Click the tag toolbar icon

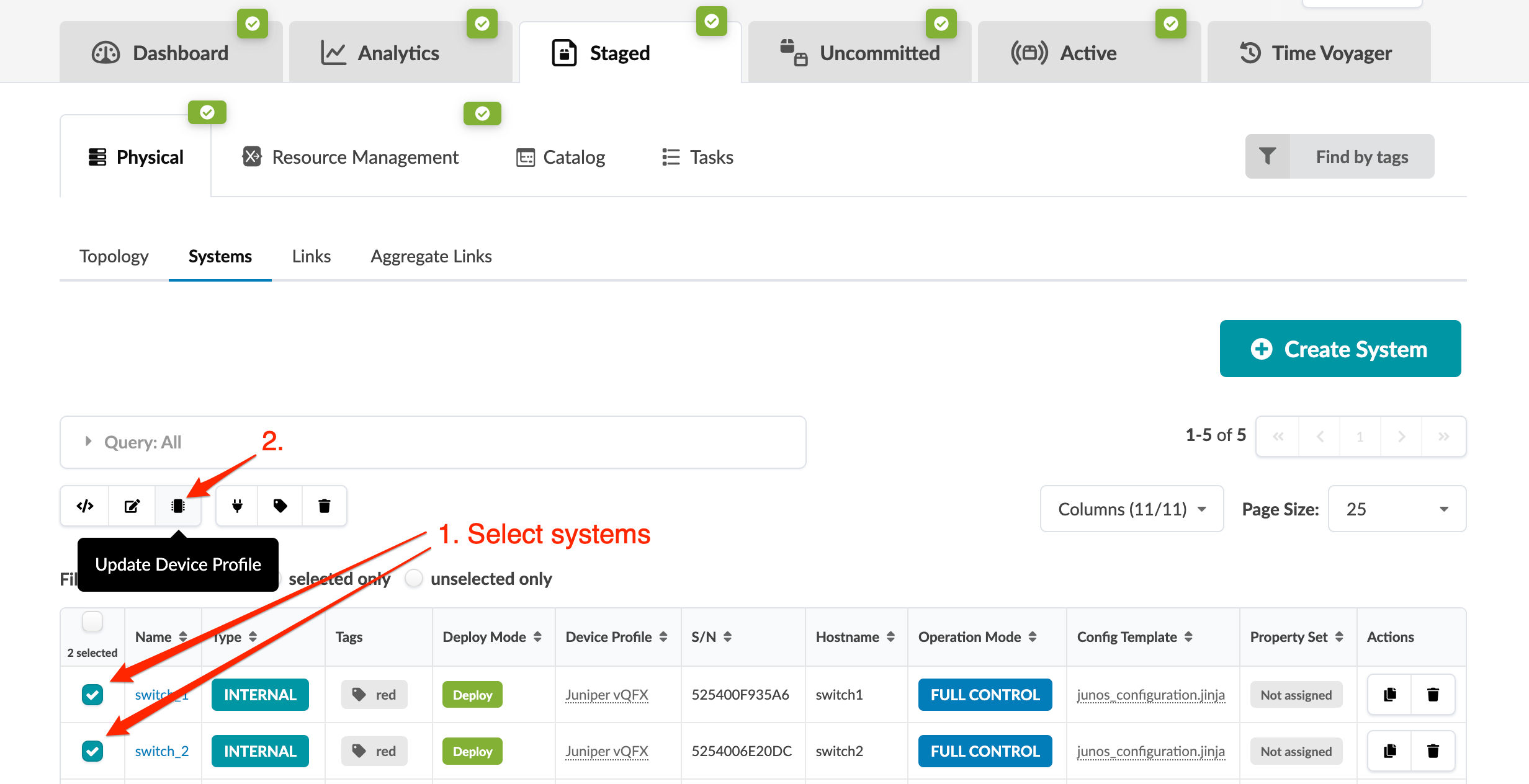coord(280,506)
